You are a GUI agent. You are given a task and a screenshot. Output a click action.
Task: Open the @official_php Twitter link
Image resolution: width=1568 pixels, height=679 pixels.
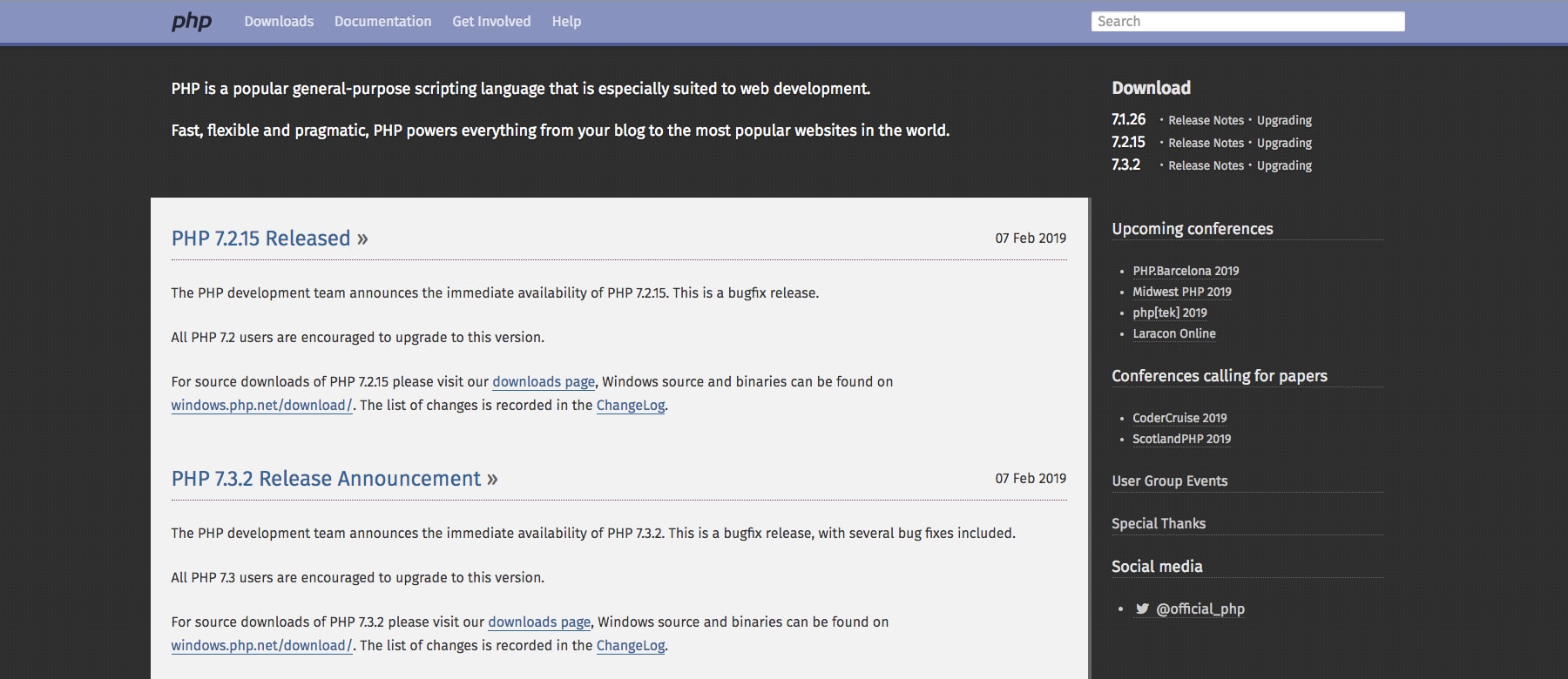[x=1200, y=608]
